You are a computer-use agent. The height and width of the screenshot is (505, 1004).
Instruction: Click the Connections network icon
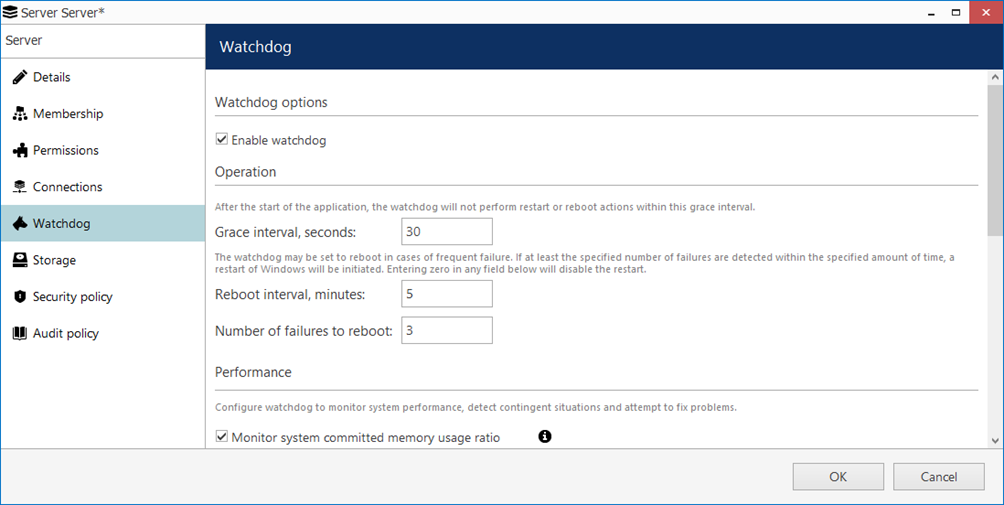pos(19,187)
